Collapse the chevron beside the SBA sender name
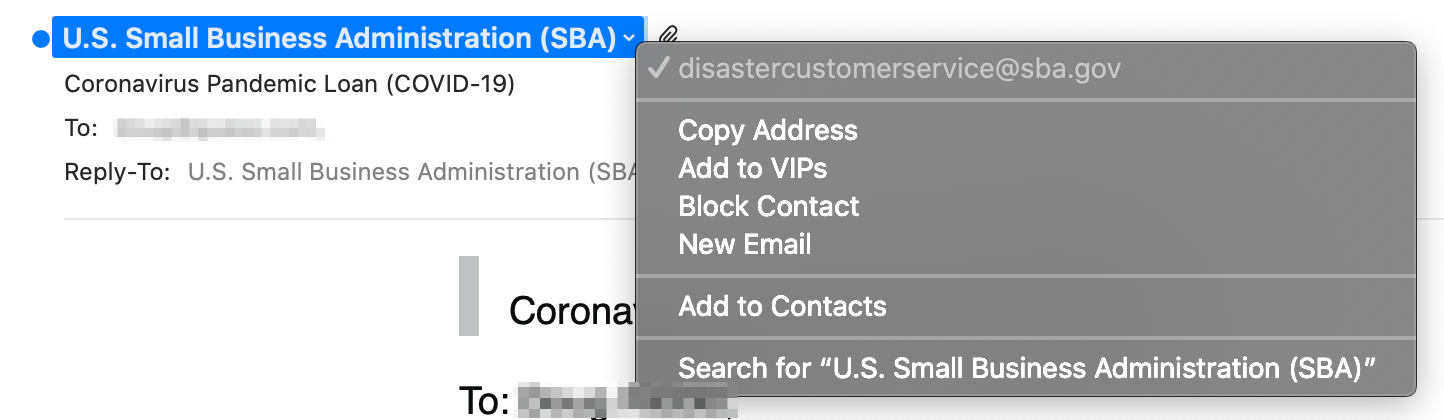Viewport: 1444px width, 420px height. click(628, 39)
